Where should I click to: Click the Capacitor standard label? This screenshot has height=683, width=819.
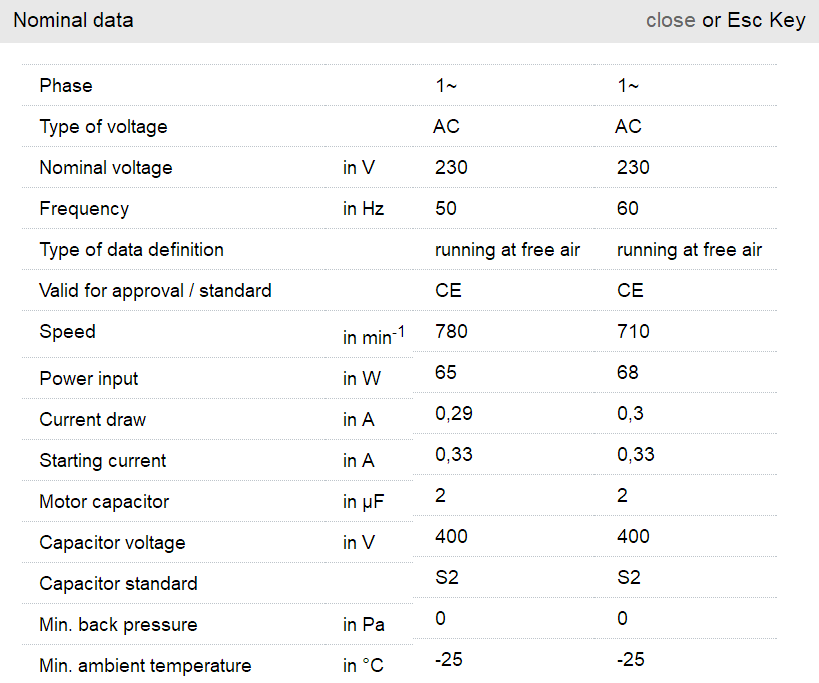118,584
